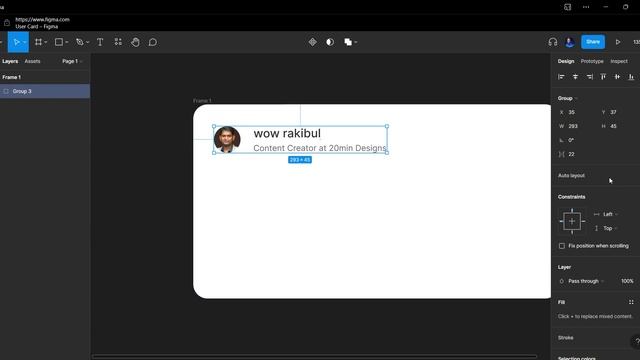The image size is (640, 360).
Task: Open the shape tools dropdown arrow
Action: (67, 42)
